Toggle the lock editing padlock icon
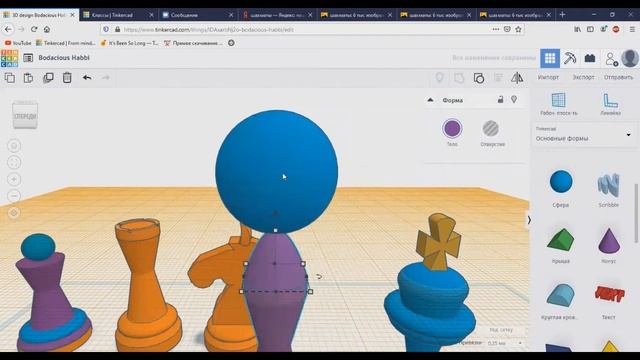 pyautogui.click(x=500, y=100)
